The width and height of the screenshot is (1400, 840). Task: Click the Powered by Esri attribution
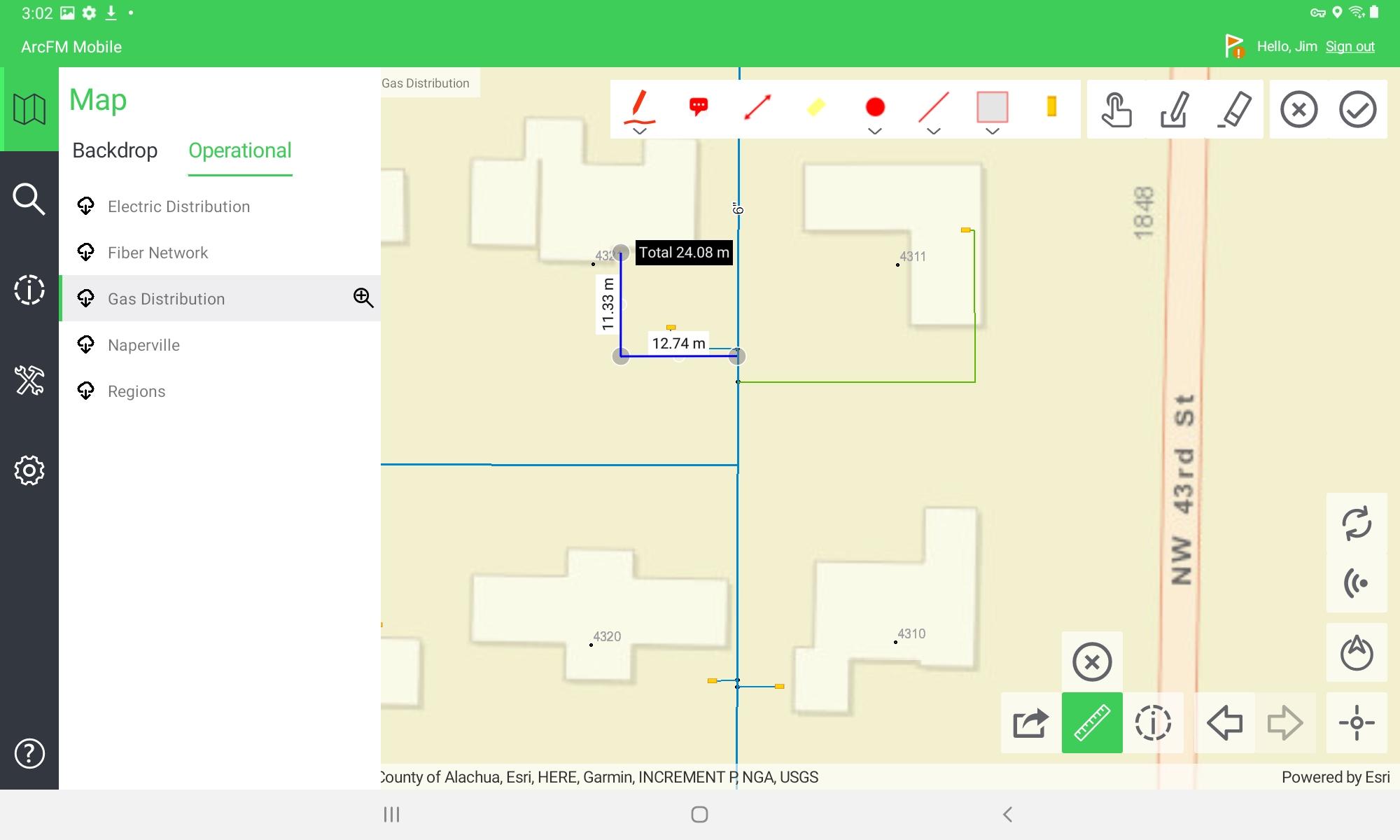1336,777
